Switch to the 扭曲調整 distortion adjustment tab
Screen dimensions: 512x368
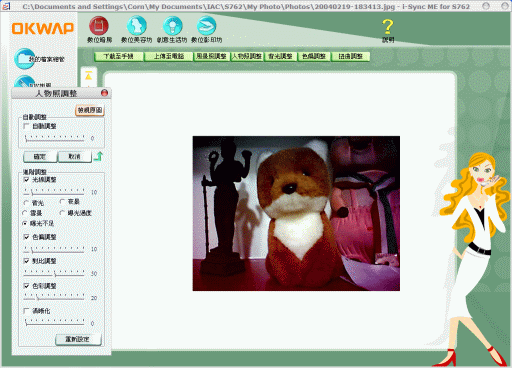(350, 56)
